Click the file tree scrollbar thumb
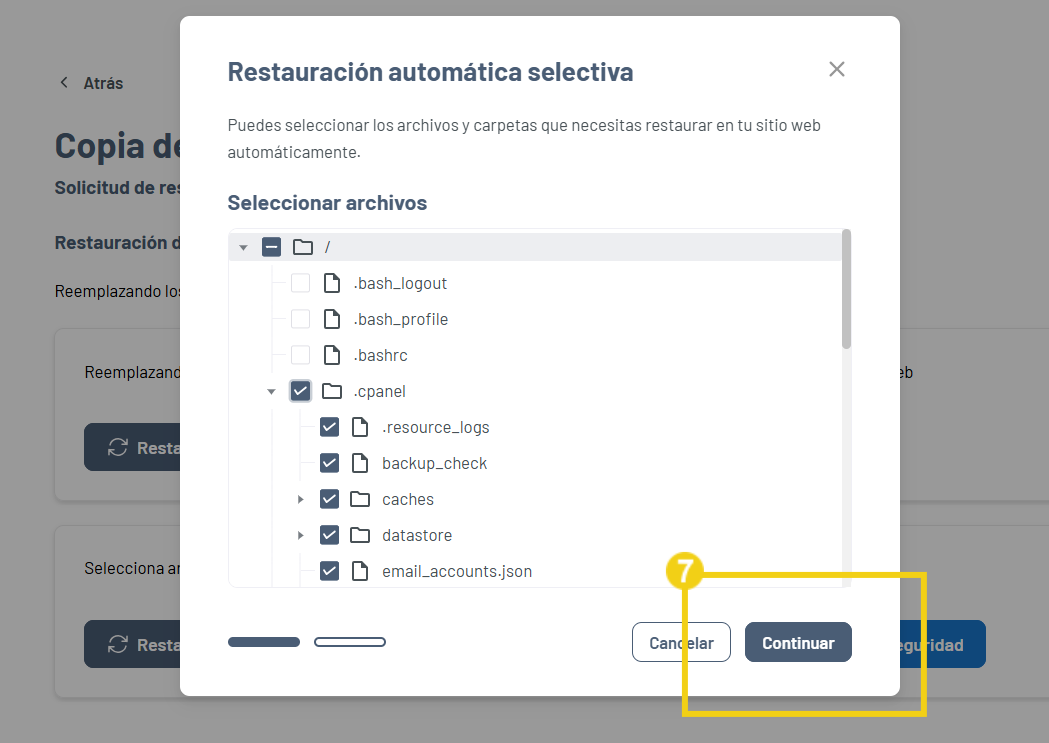This screenshot has height=743, width=1049. pyautogui.click(x=846, y=289)
